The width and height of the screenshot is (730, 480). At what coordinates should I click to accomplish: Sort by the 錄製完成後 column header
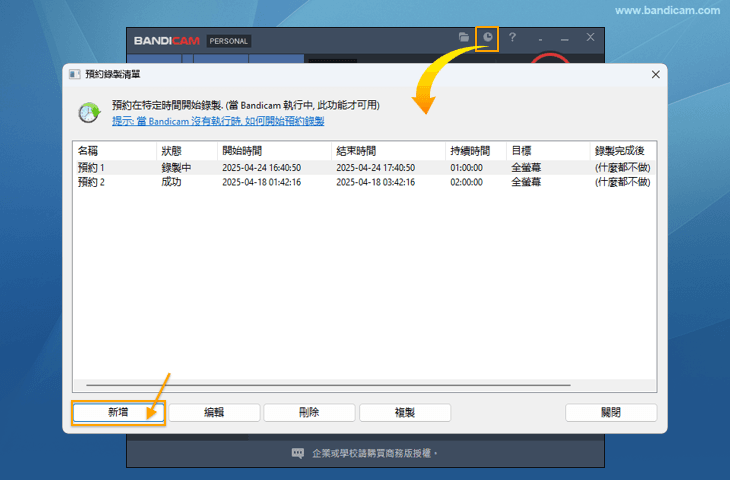[623, 151]
